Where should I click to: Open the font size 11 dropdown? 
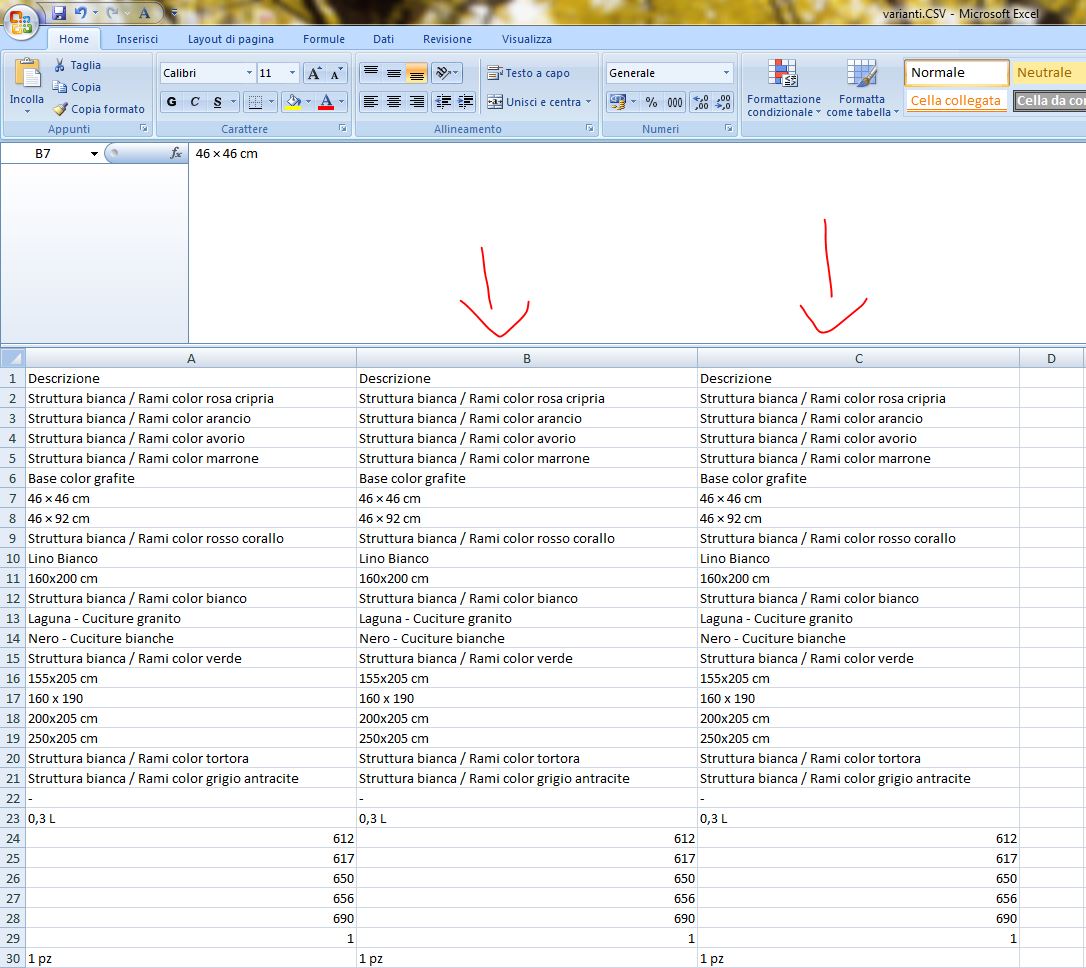(292, 73)
